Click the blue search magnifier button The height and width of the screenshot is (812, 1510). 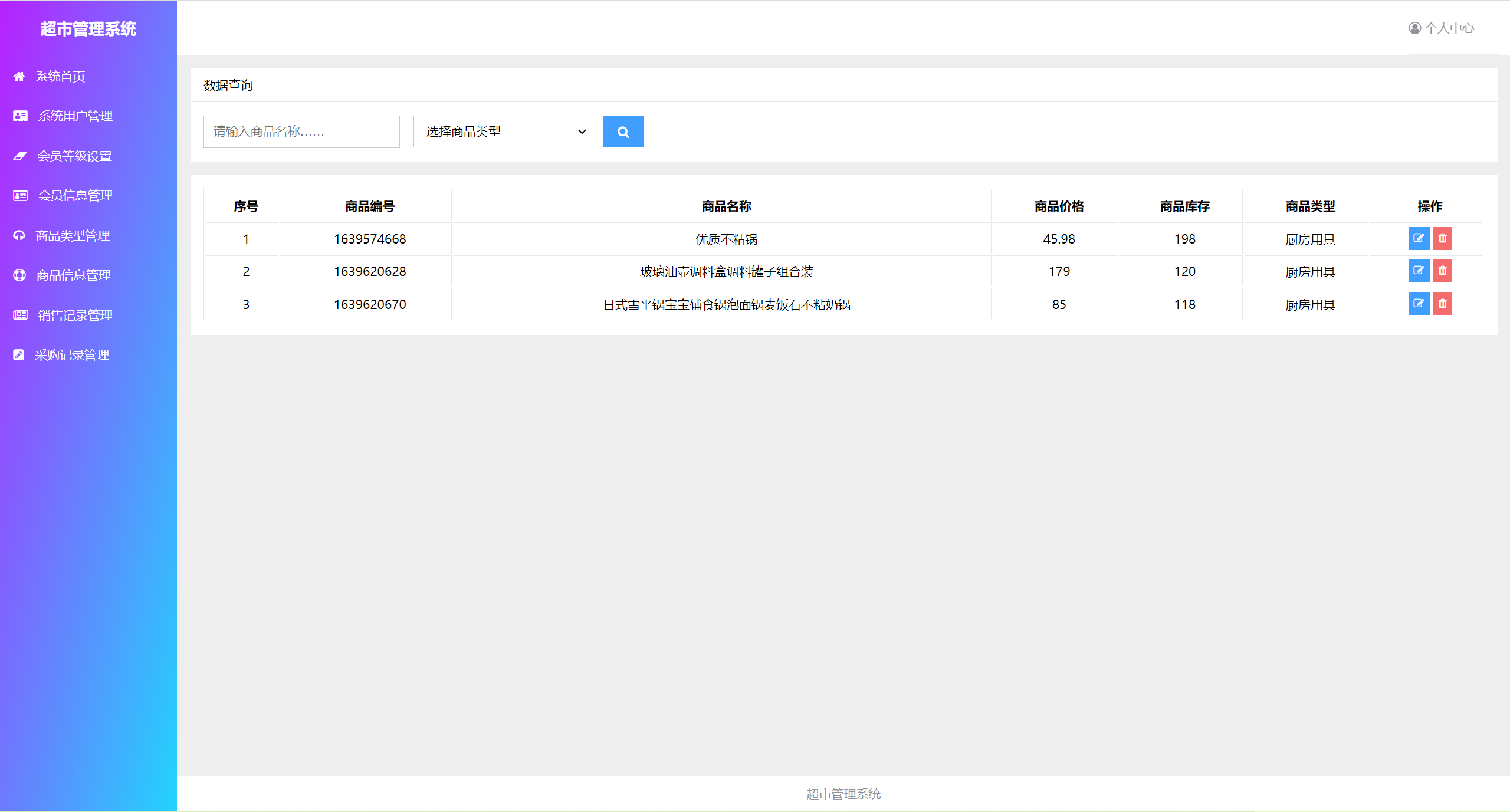(x=623, y=132)
